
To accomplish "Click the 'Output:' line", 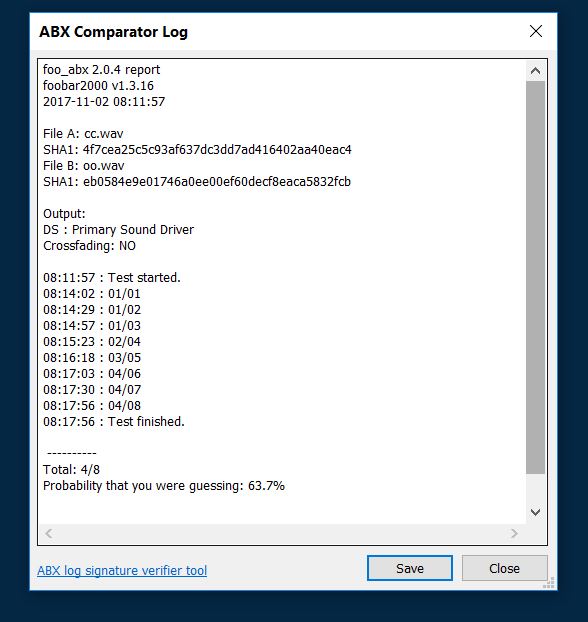I will point(64,214).
